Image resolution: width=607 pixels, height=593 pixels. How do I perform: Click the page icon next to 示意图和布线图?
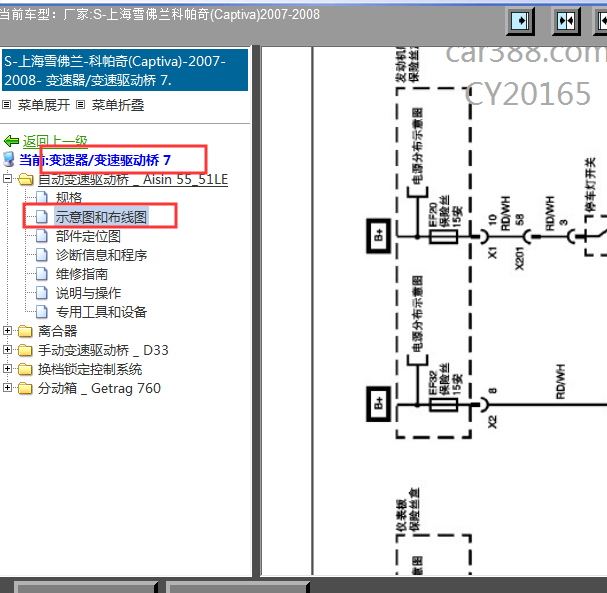tap(42, 217)
